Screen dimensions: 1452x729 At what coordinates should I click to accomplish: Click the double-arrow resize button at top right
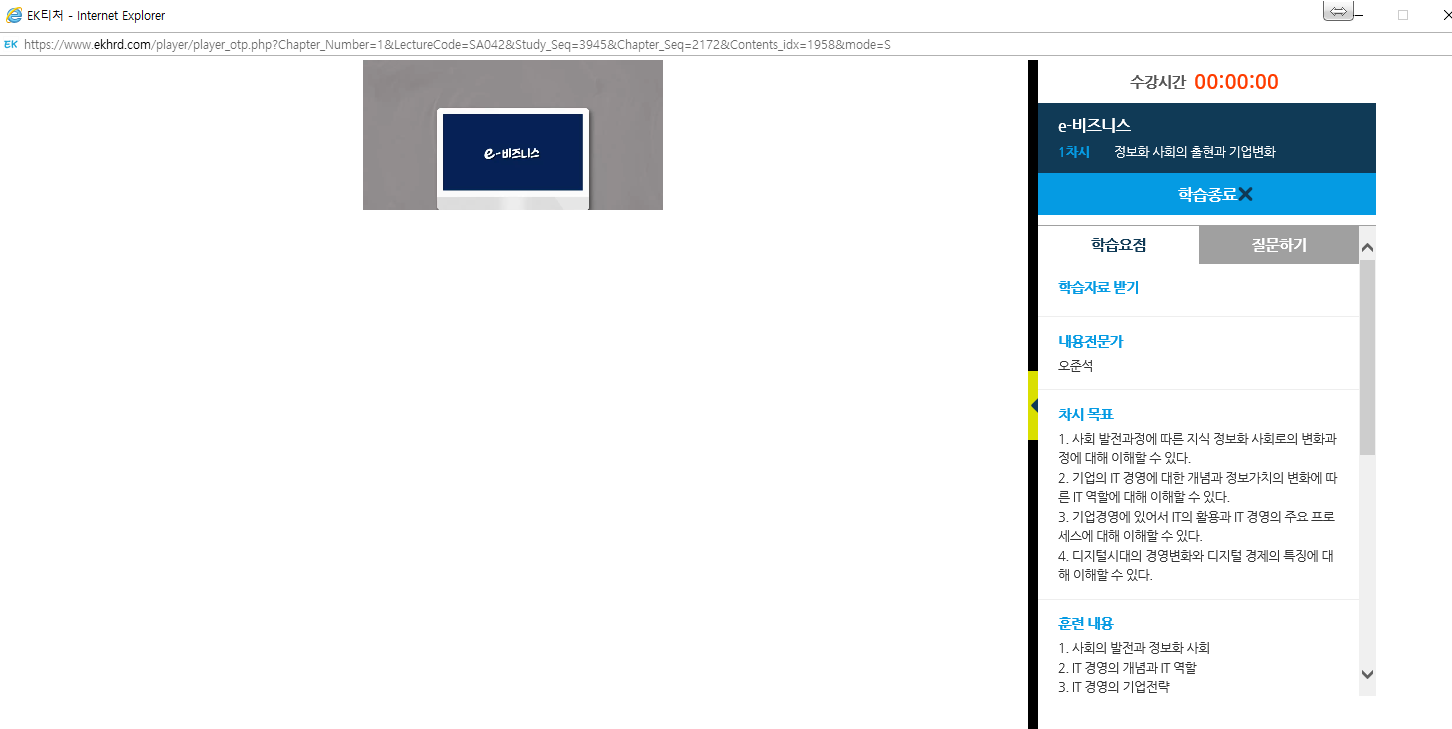(x=1338, y=11)
